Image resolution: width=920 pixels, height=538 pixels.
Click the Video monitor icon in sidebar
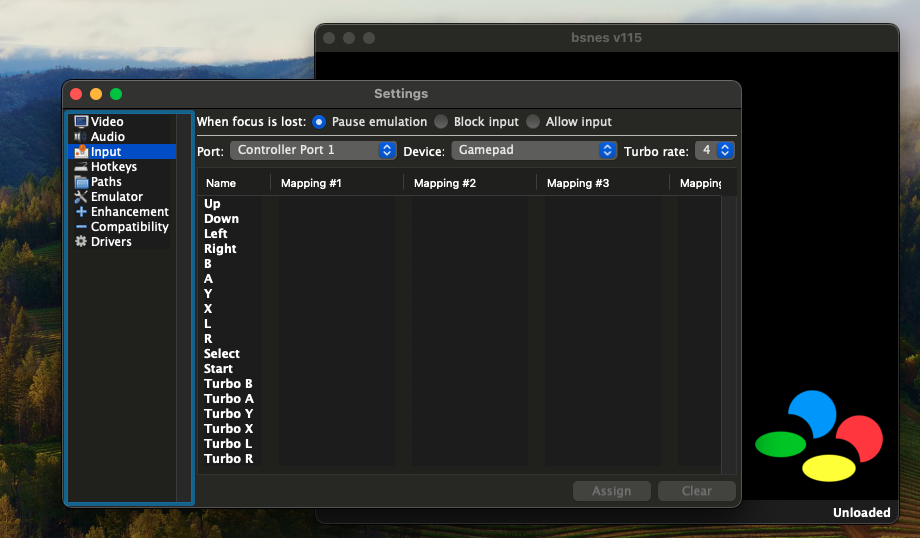(81, 122)
